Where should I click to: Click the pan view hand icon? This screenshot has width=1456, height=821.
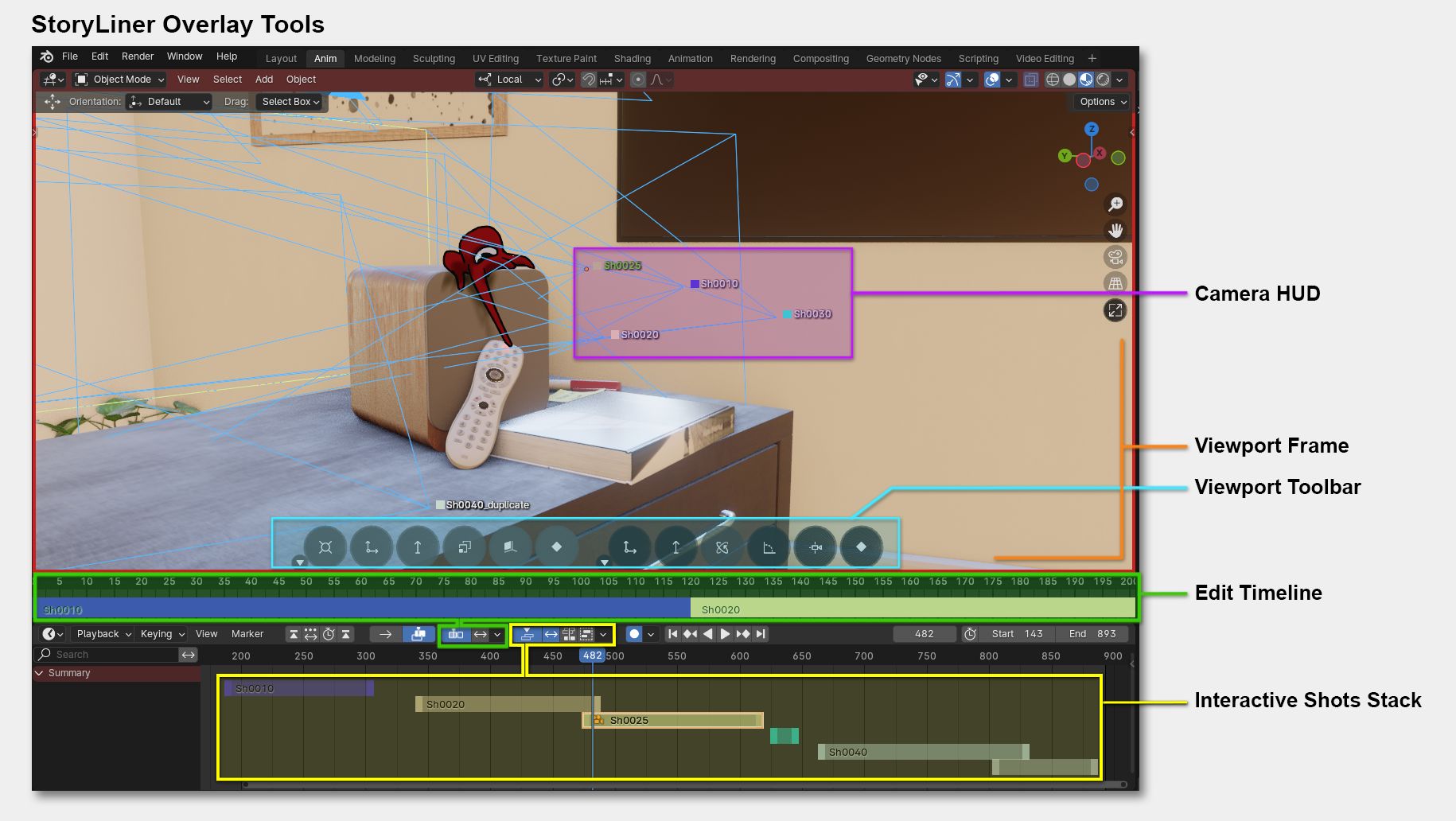pos(1115,231)
